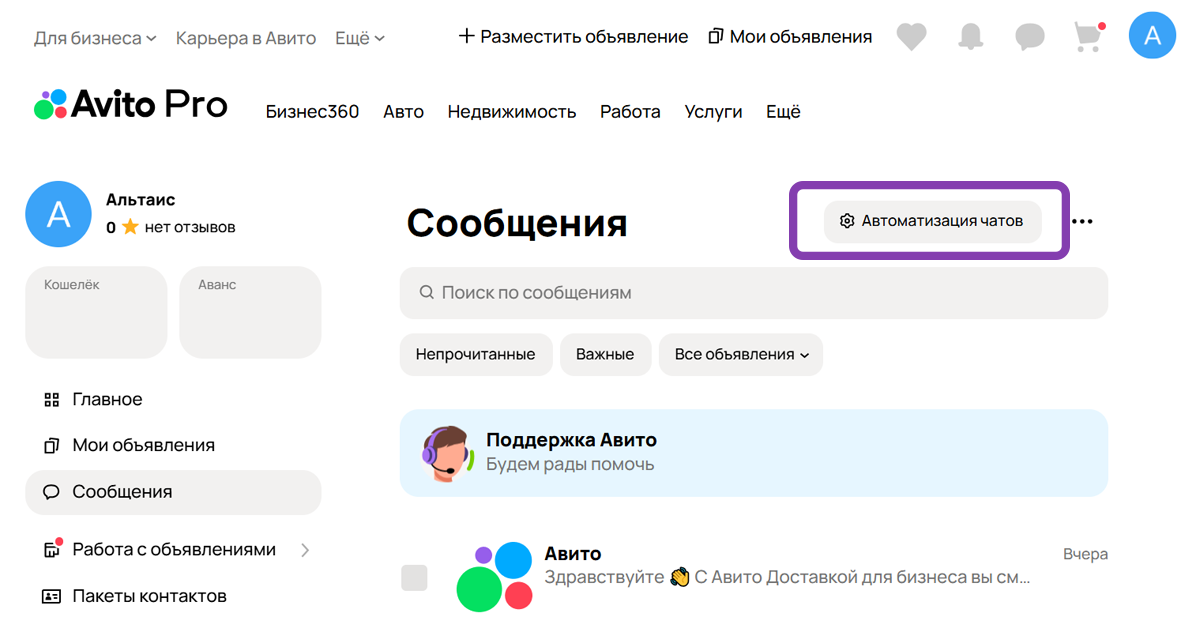Open messages via the chat bubble icon

(x=1028, y=35)
